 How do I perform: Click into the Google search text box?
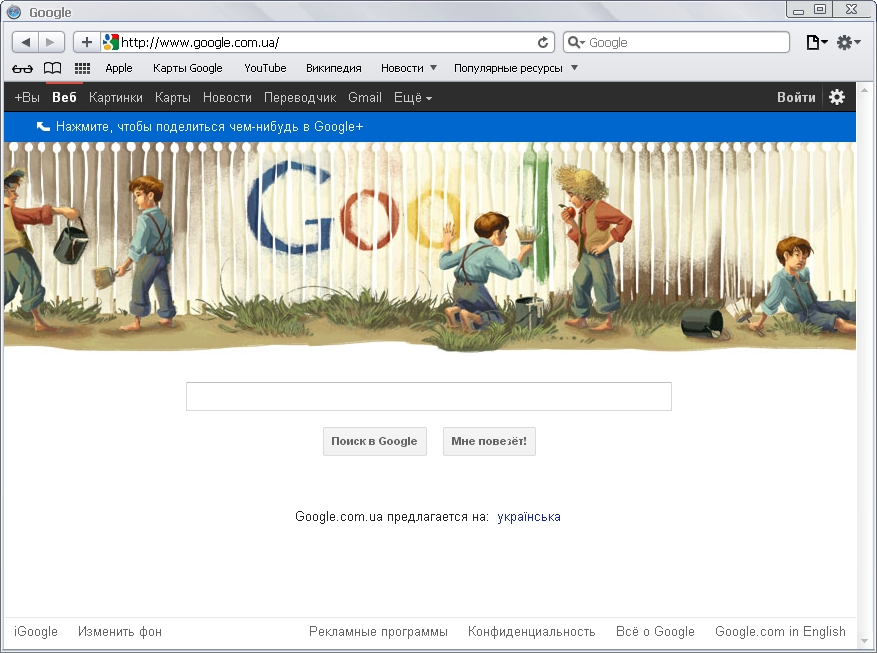(428, 396)
